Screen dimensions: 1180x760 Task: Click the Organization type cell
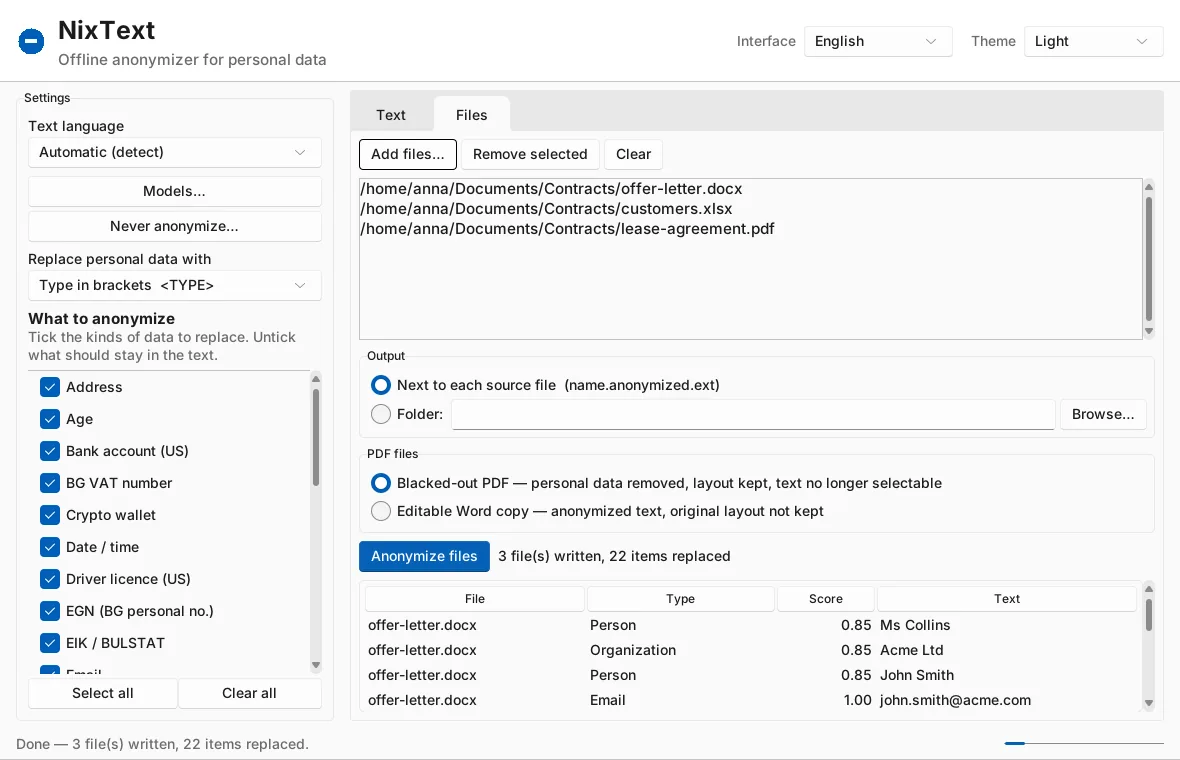click(x=633, y=650)
